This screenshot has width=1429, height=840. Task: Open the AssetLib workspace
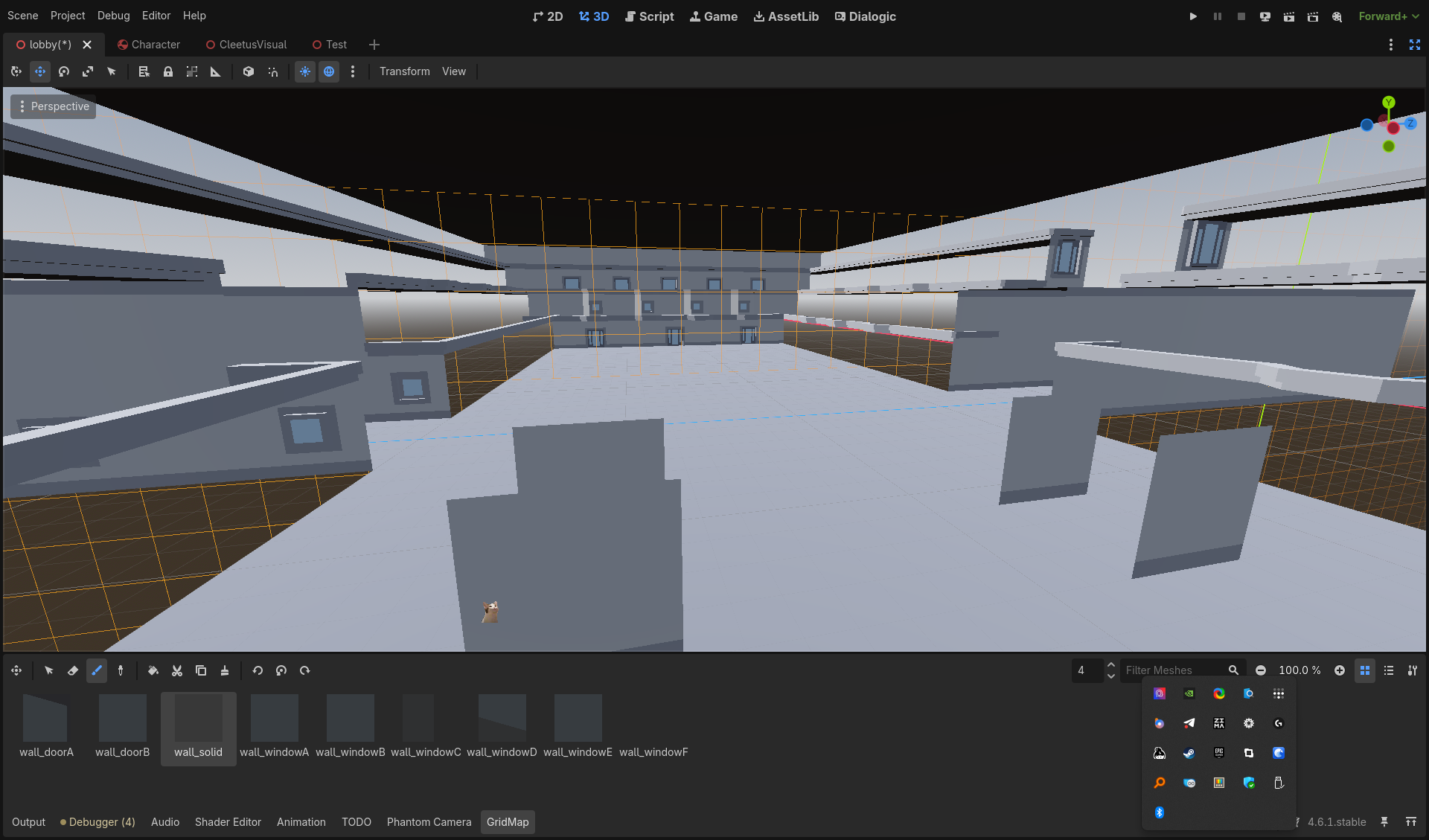point(786,16)
